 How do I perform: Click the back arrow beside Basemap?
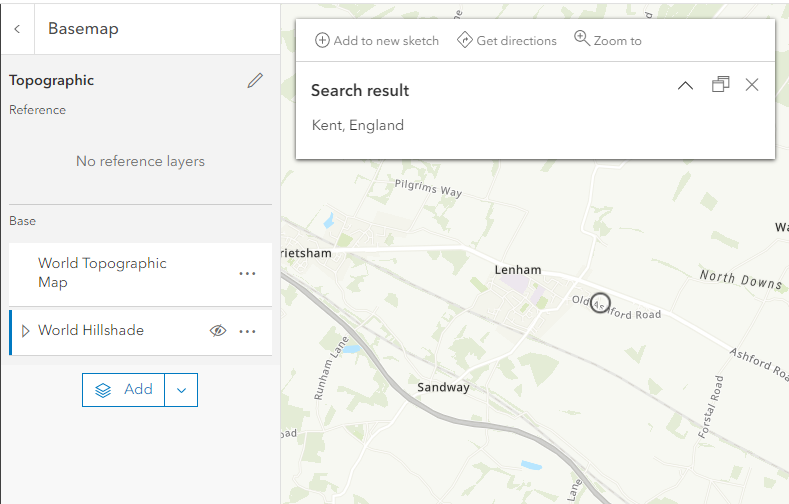pyautogui.click(x=17, y=29)
